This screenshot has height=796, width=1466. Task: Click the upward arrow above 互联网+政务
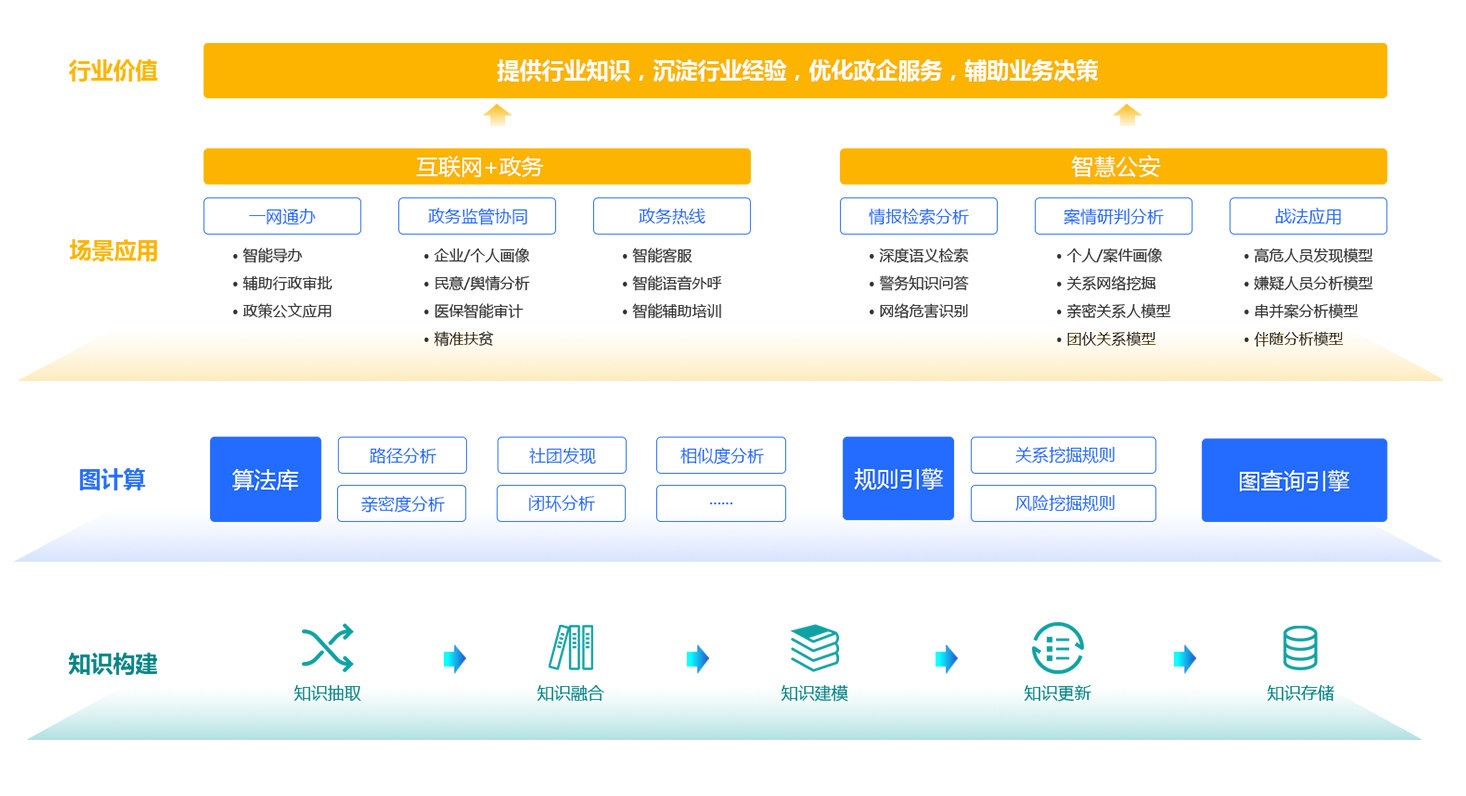[x=497, y=115]
